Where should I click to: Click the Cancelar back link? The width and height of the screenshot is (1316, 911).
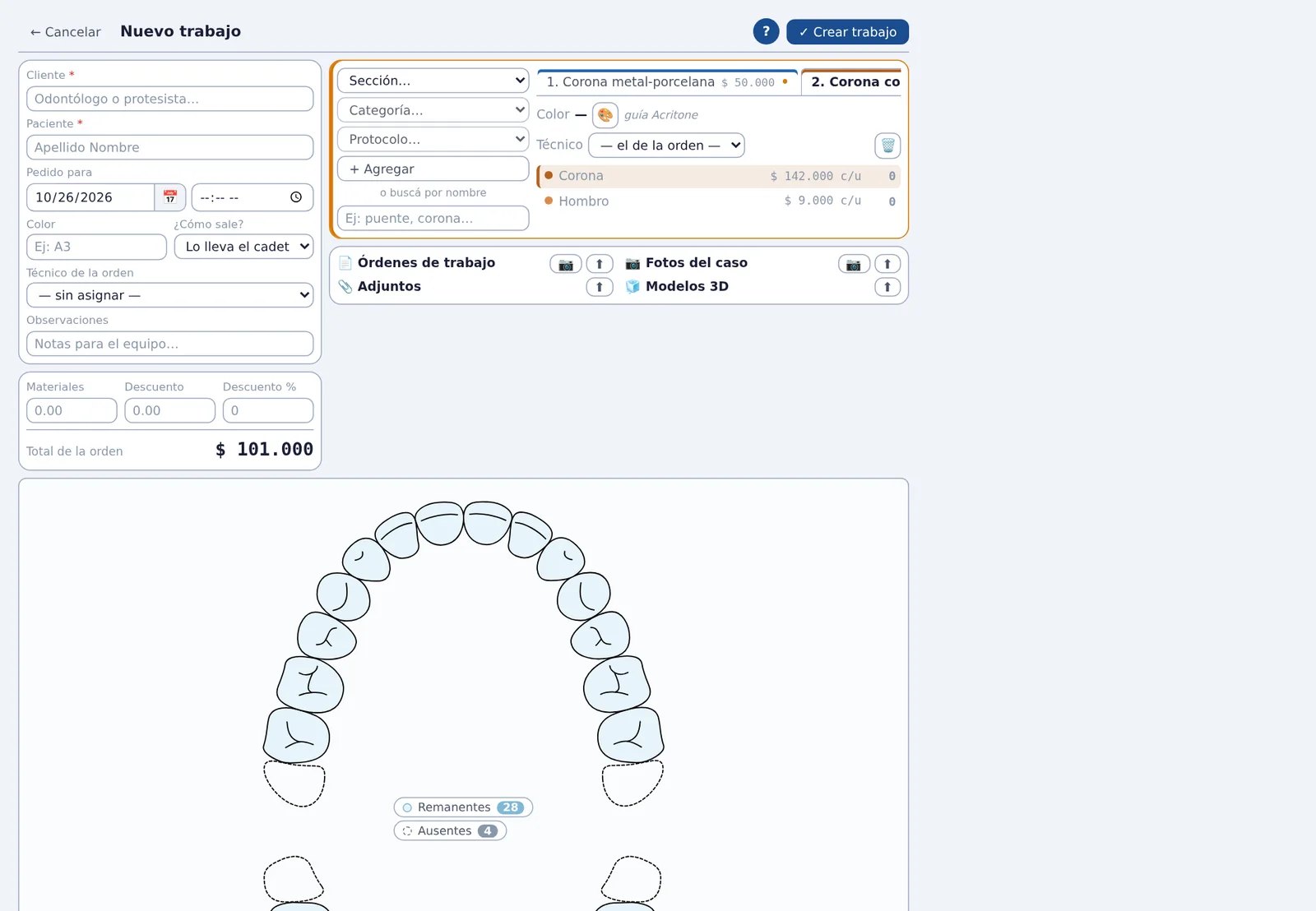(65, 32)
